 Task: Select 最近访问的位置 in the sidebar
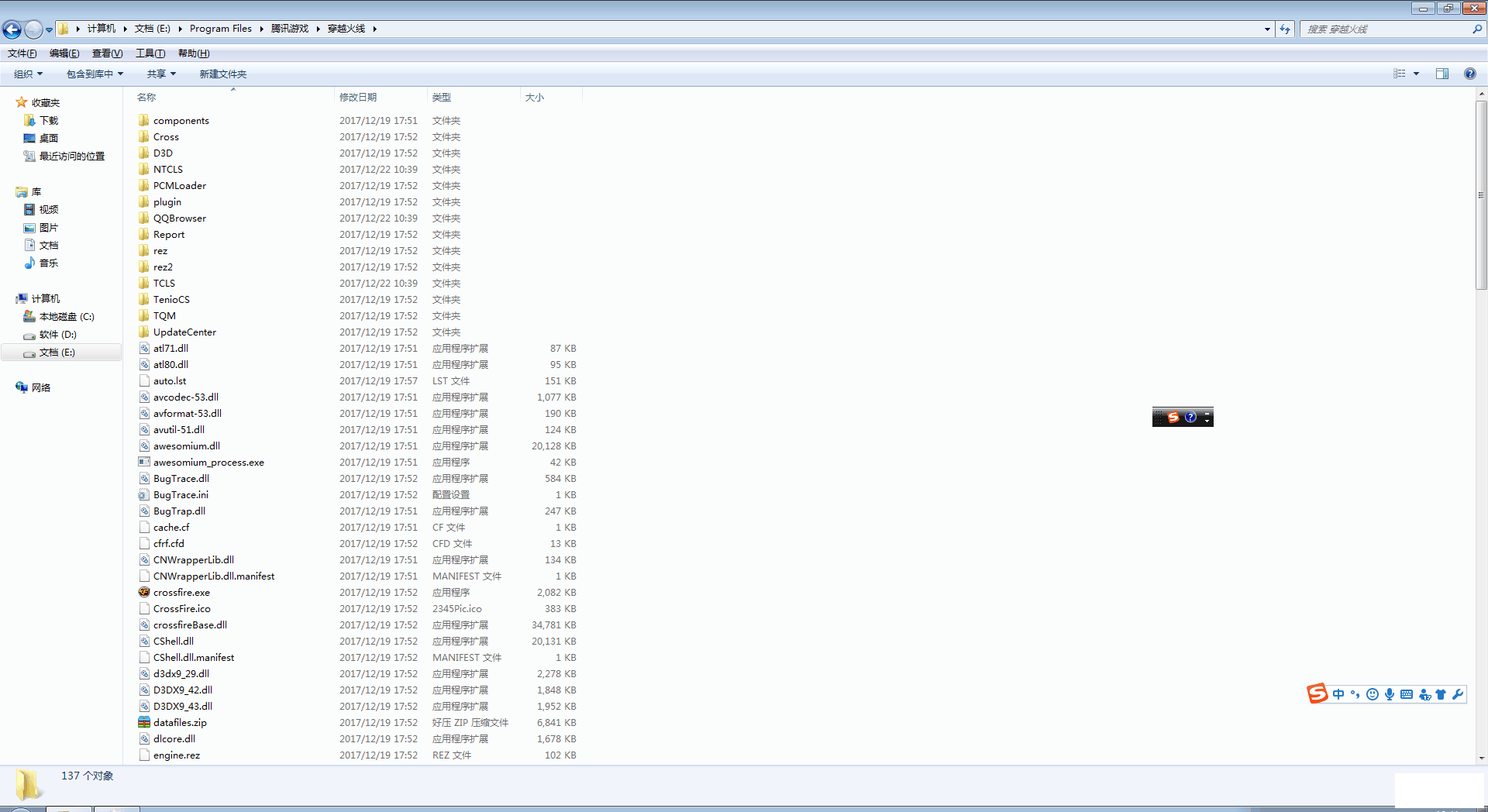(x=72, y=156)
